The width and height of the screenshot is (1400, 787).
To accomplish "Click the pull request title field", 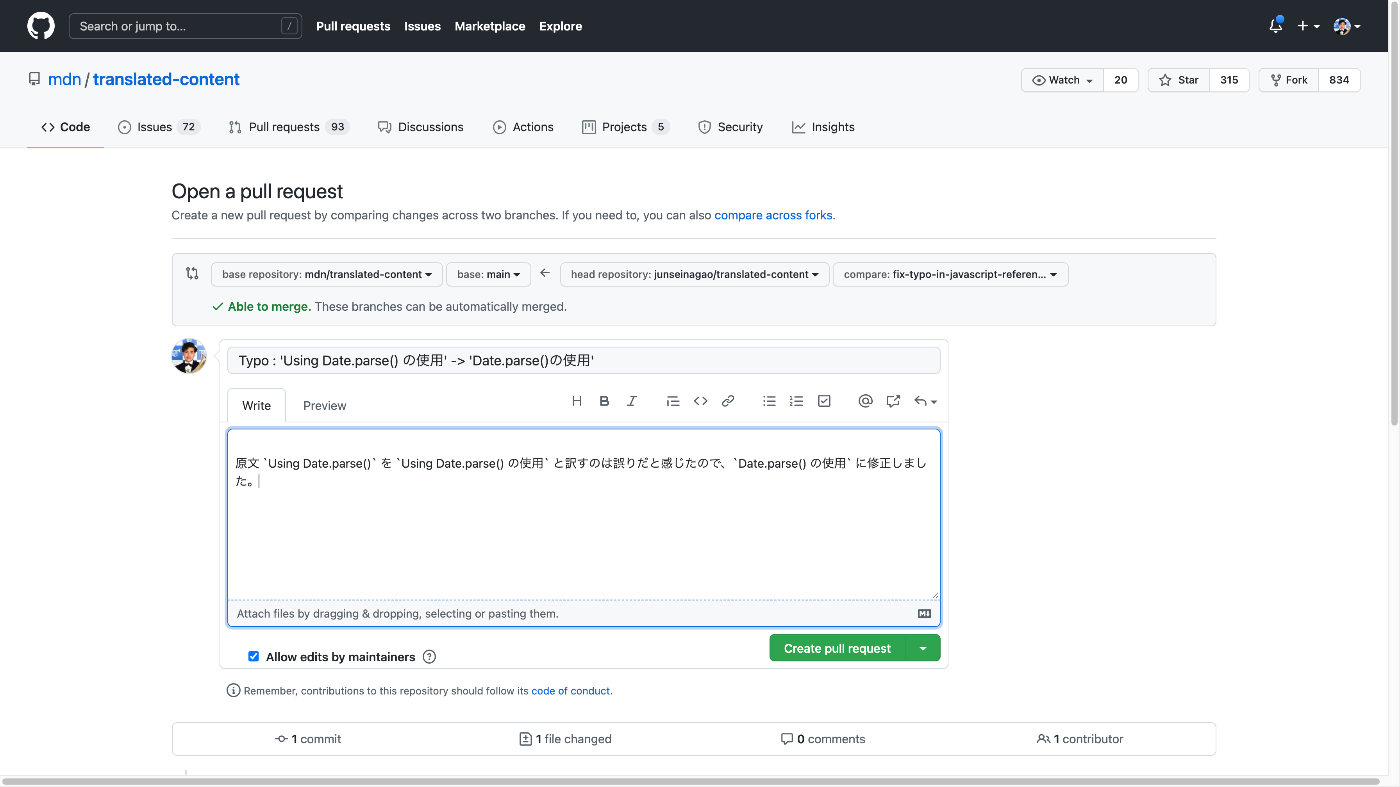I will 584,360.
